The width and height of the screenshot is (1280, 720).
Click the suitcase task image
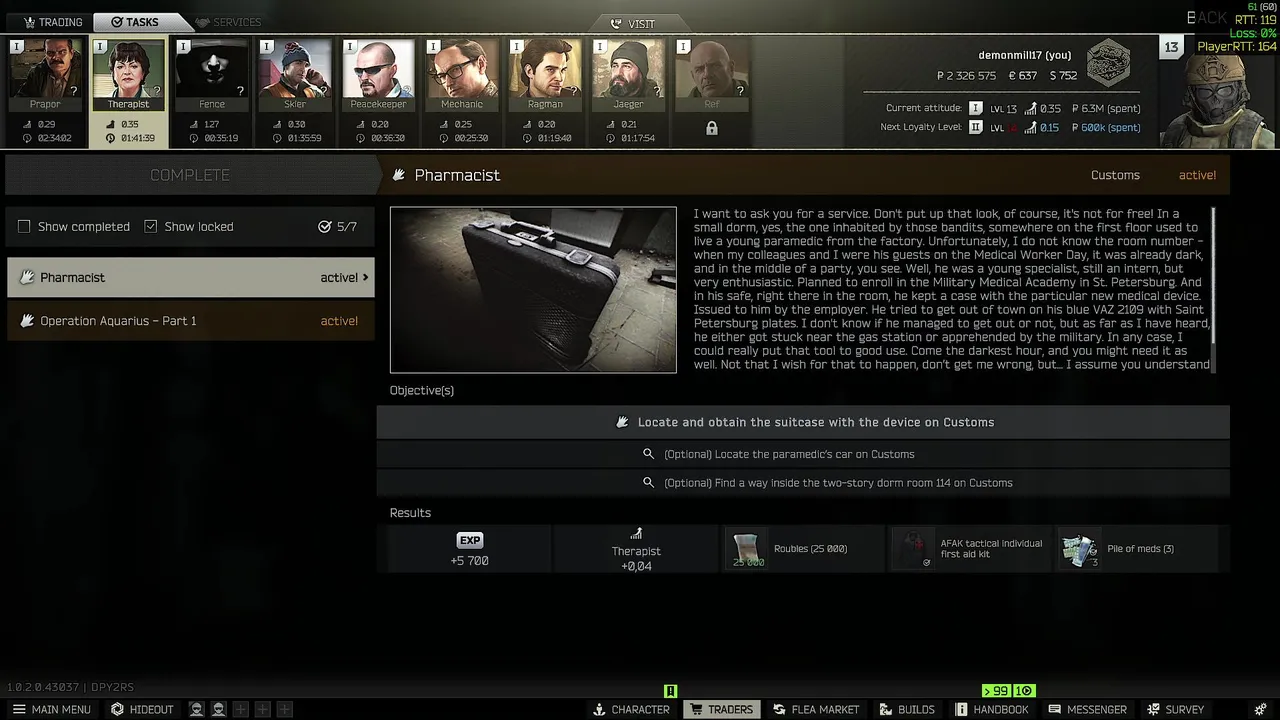tap(533, 290)
